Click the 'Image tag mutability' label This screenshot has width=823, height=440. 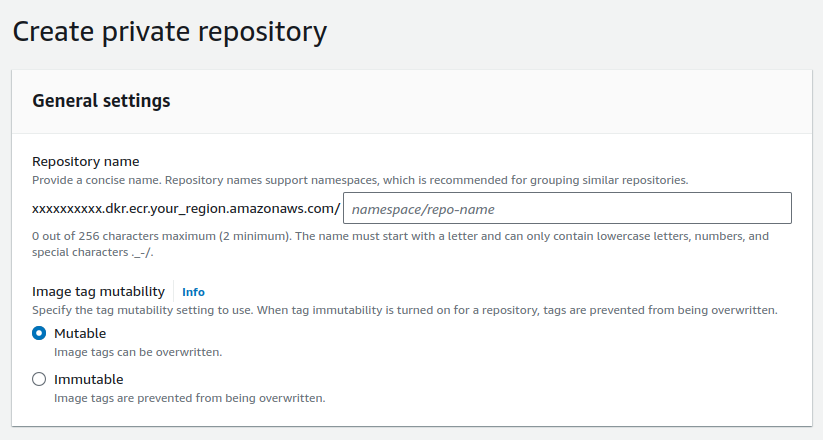pos(98,291)
